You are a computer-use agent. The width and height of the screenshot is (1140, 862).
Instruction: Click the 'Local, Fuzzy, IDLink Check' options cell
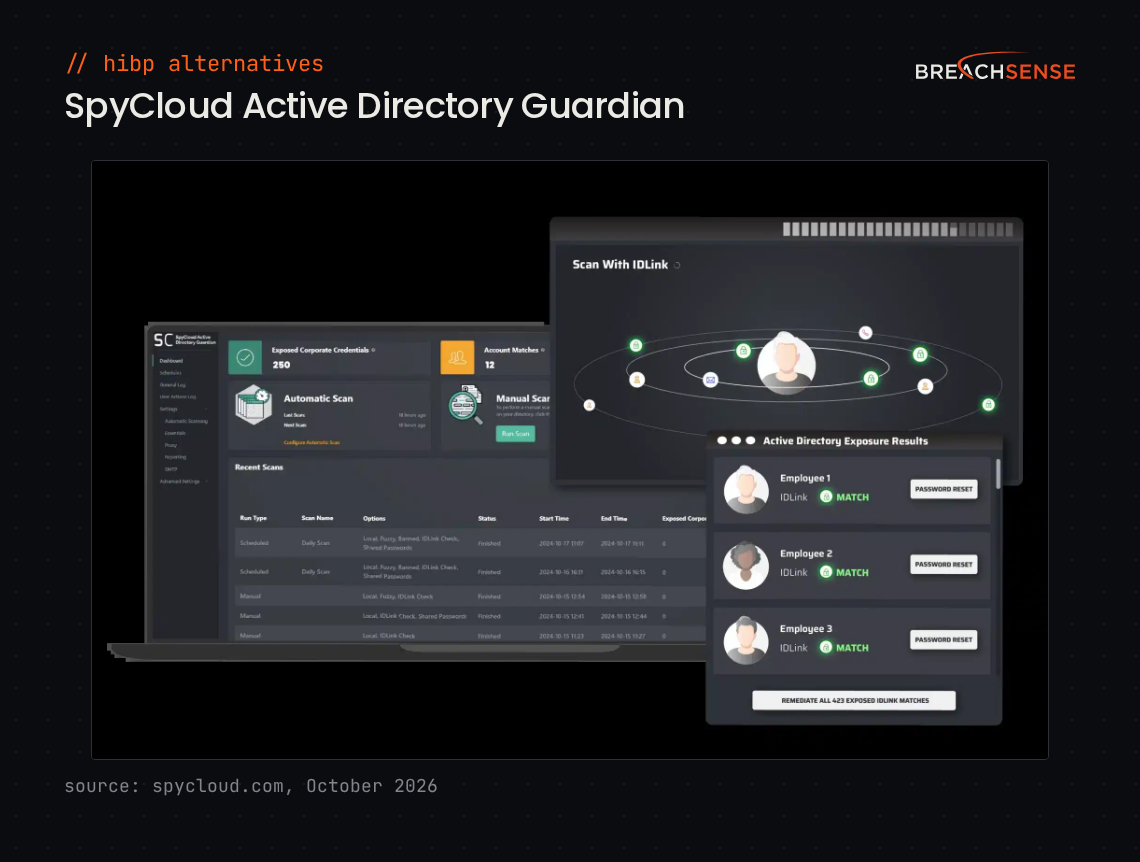398,597
